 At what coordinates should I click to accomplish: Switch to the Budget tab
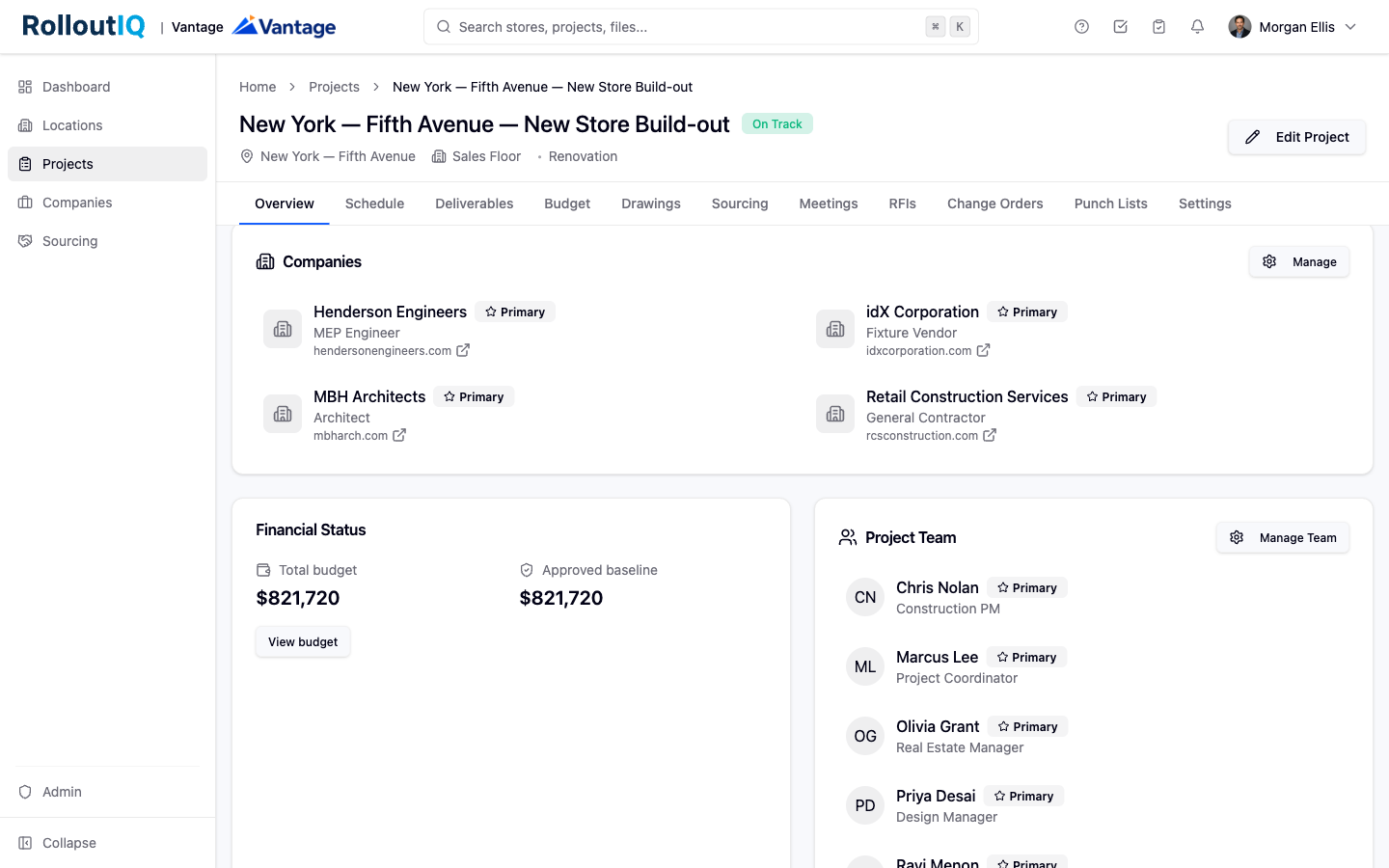coord(567,203)
